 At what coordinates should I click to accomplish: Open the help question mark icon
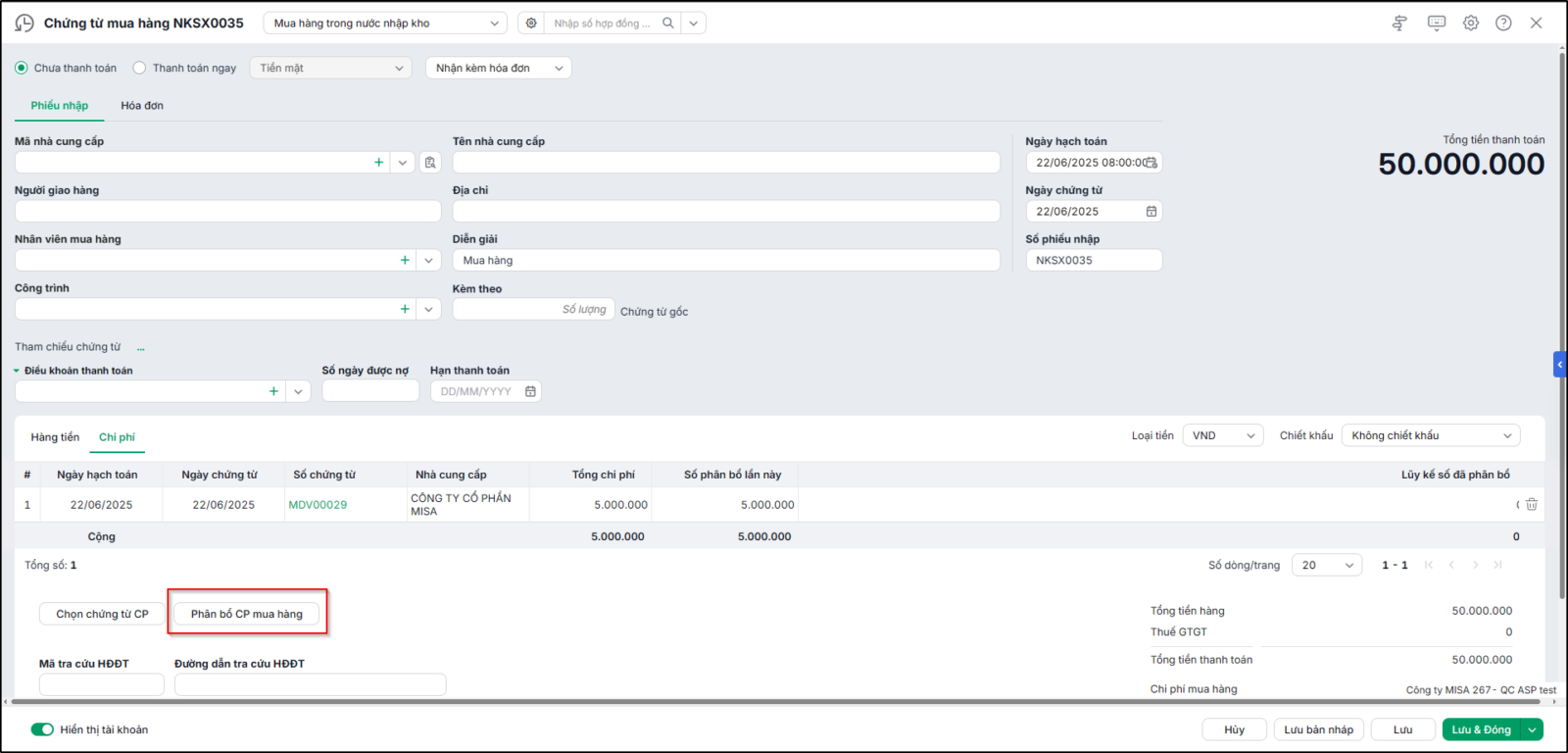click(1503, 23)
